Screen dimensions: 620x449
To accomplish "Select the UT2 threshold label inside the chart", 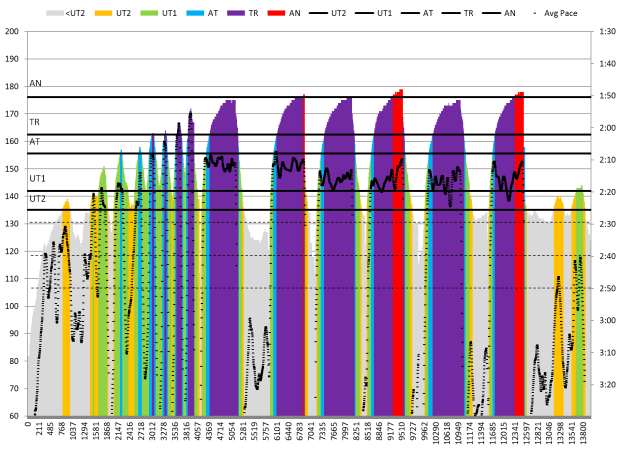I will pos(37,198).
